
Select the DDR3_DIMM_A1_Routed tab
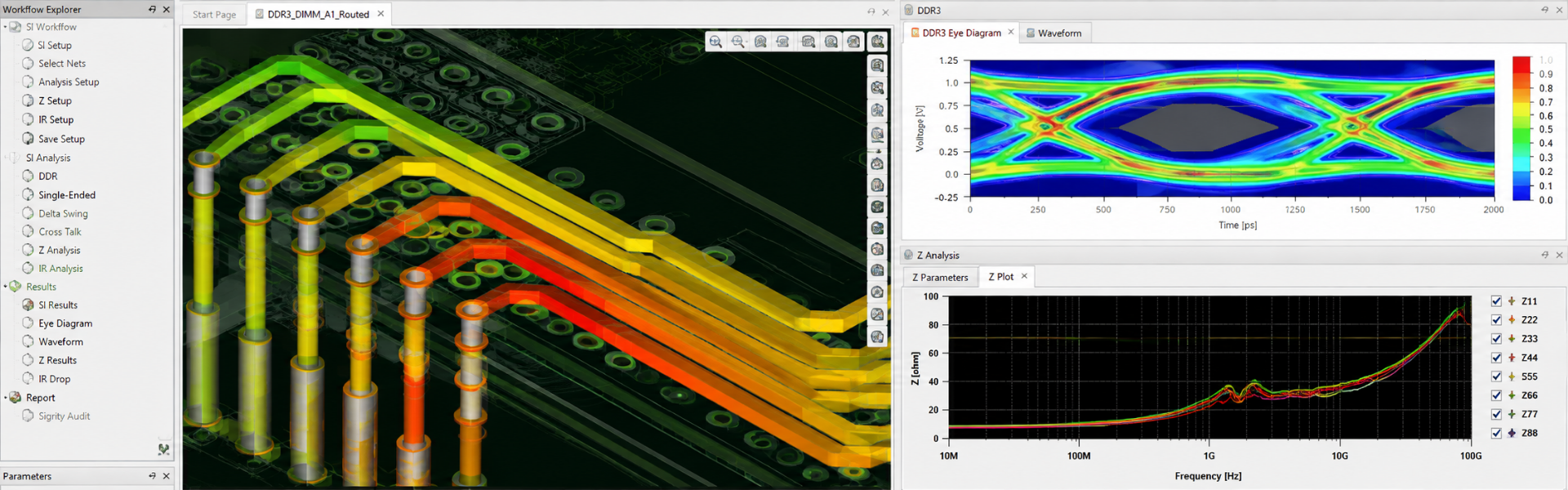[318, 14]
